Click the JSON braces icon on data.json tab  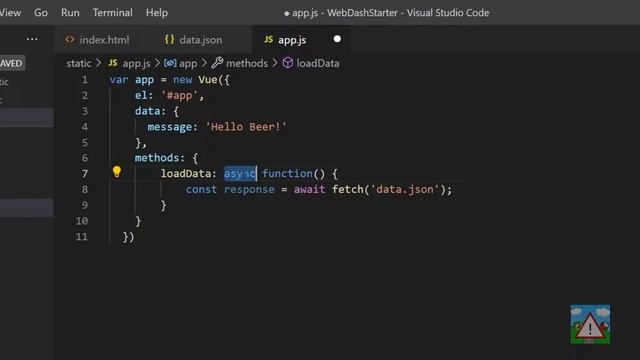point(169,40)
